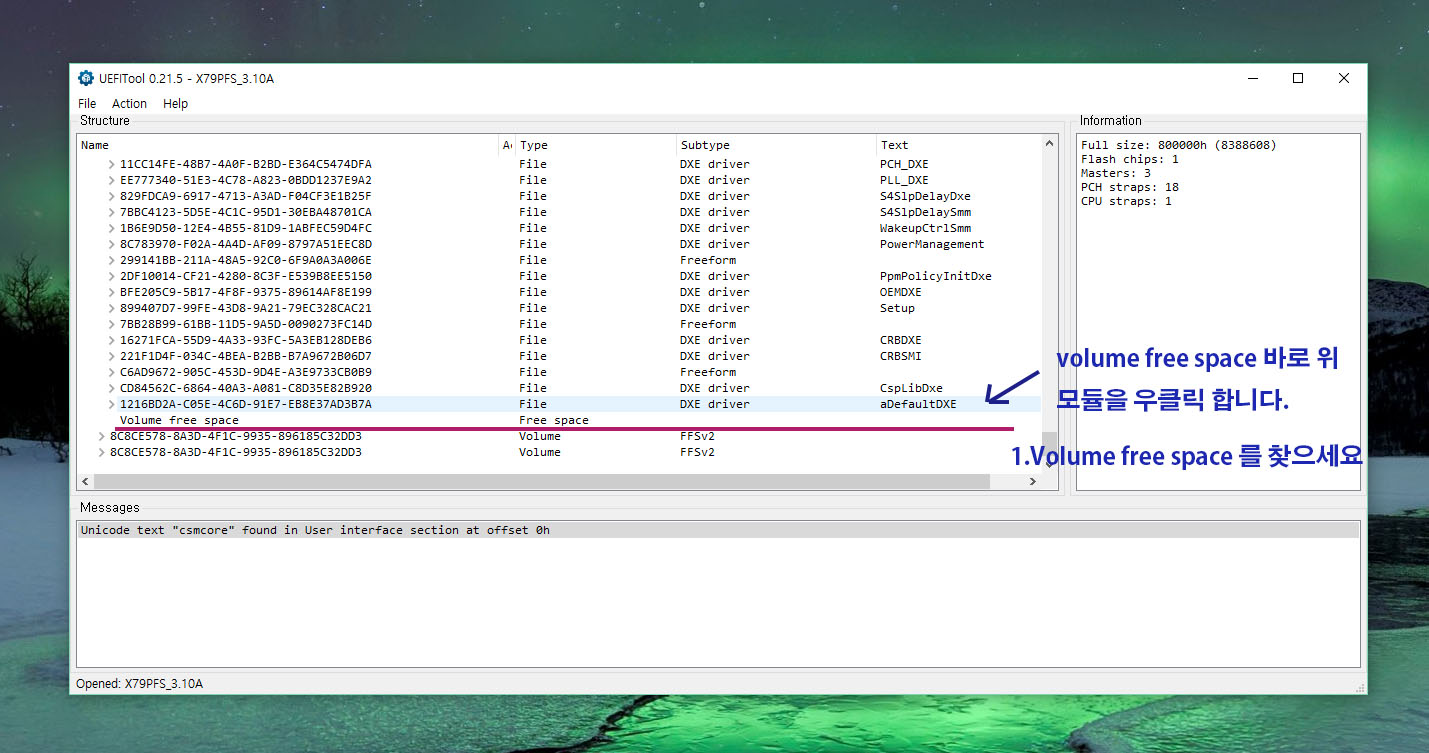
Task: Select GUID 2DF10014-CF21-4280-8C3F-E539B8EE5150
Action: tap(246, 276)
